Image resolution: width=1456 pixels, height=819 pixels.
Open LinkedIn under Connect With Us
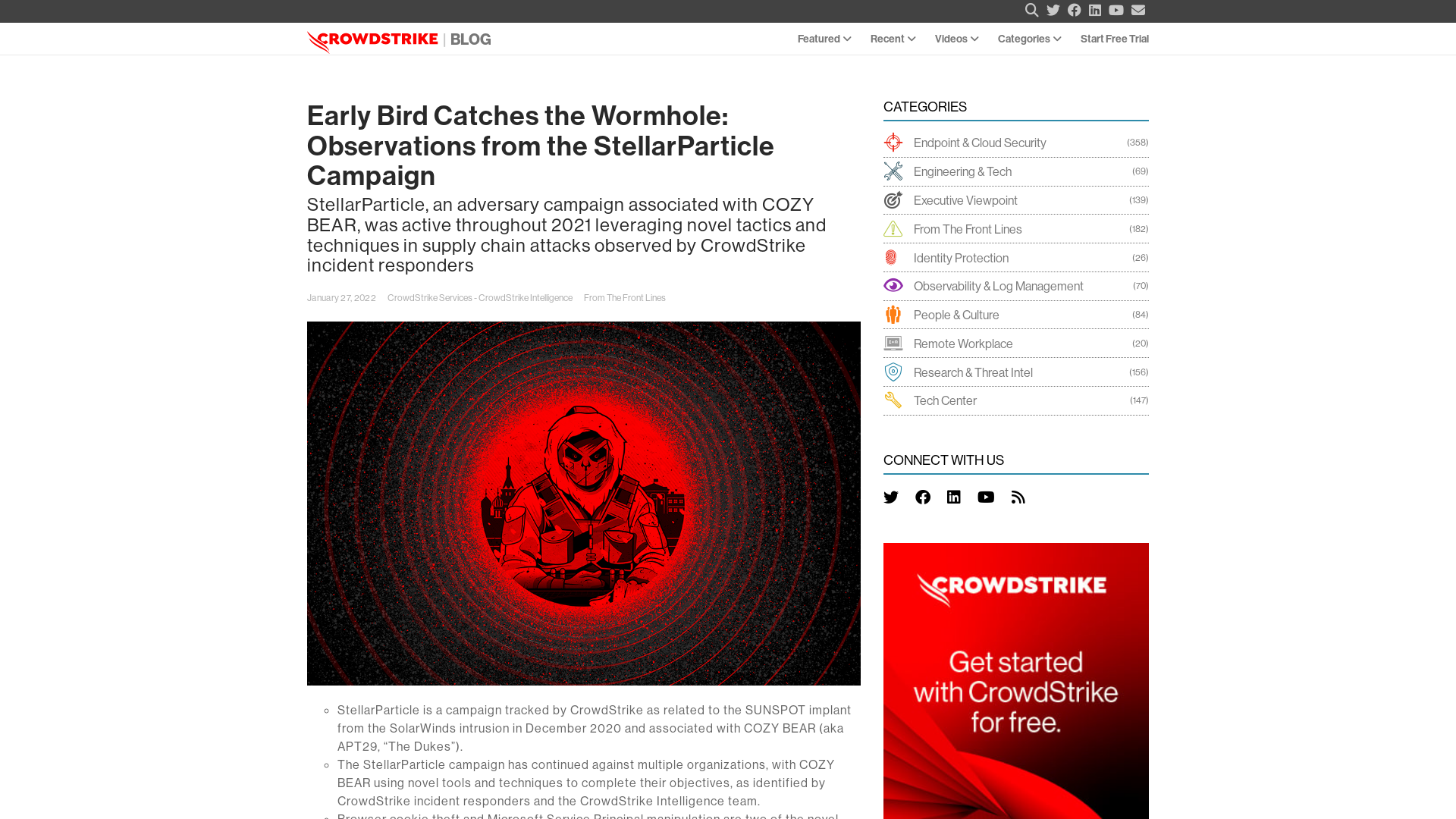coord(954,497)
